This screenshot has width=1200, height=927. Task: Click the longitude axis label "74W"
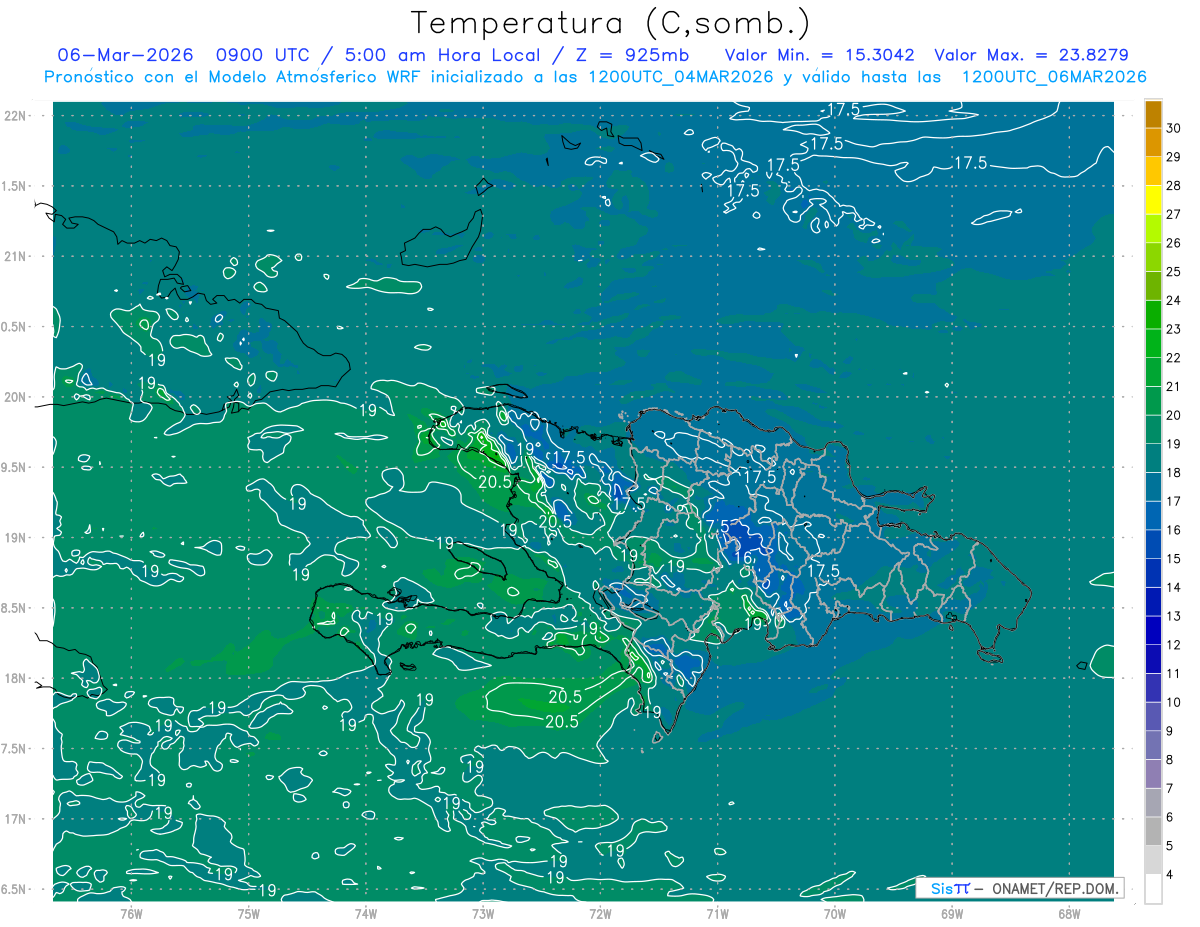coord(366,912)
